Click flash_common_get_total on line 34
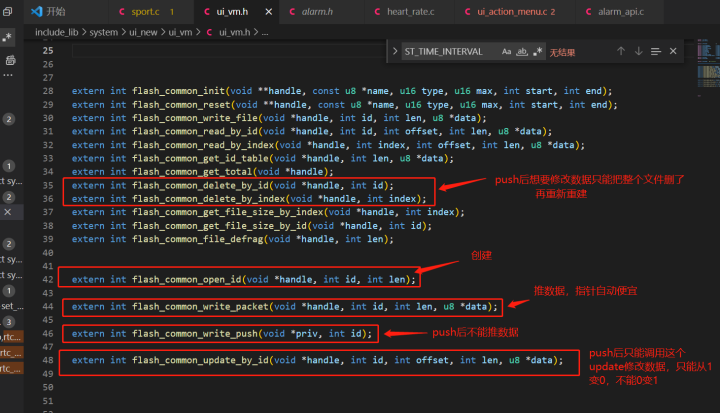 192,172
